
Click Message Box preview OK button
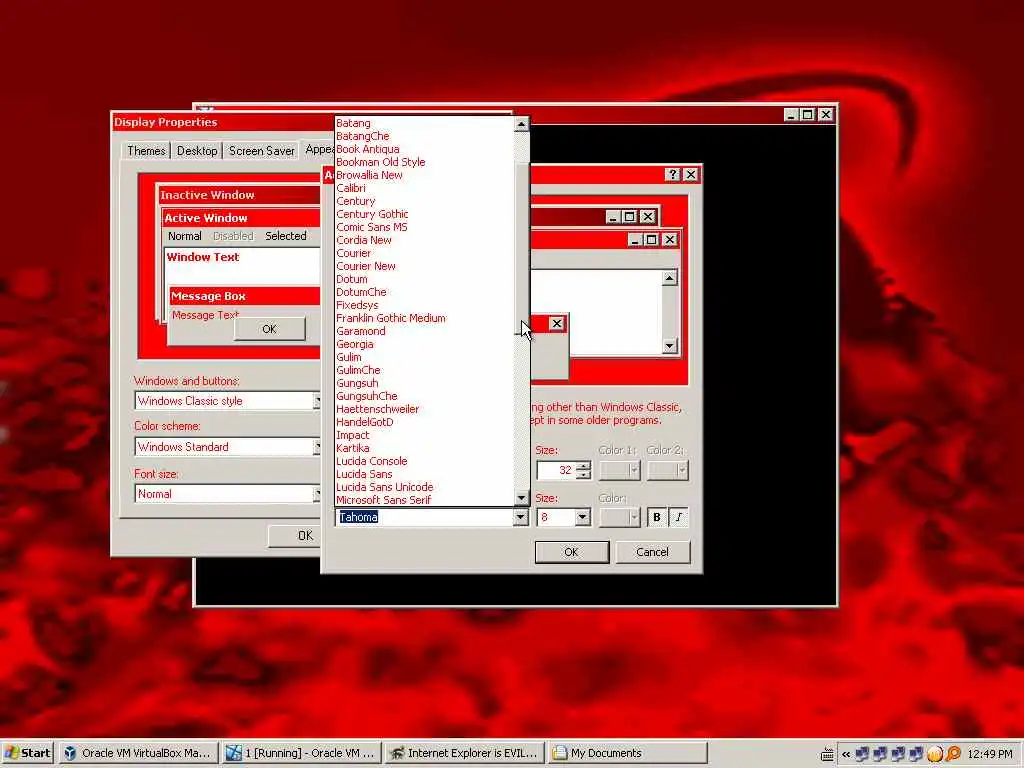[x=269, y=329]
